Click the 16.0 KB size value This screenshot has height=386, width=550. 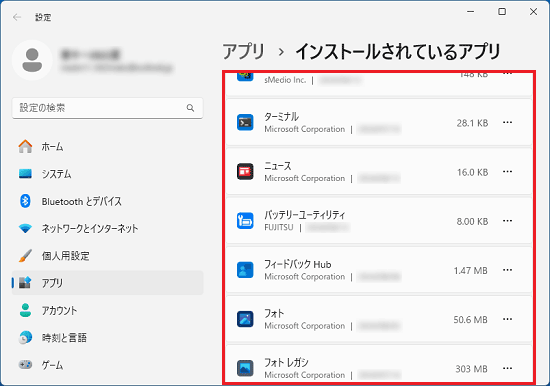click(x=472, y=172)
